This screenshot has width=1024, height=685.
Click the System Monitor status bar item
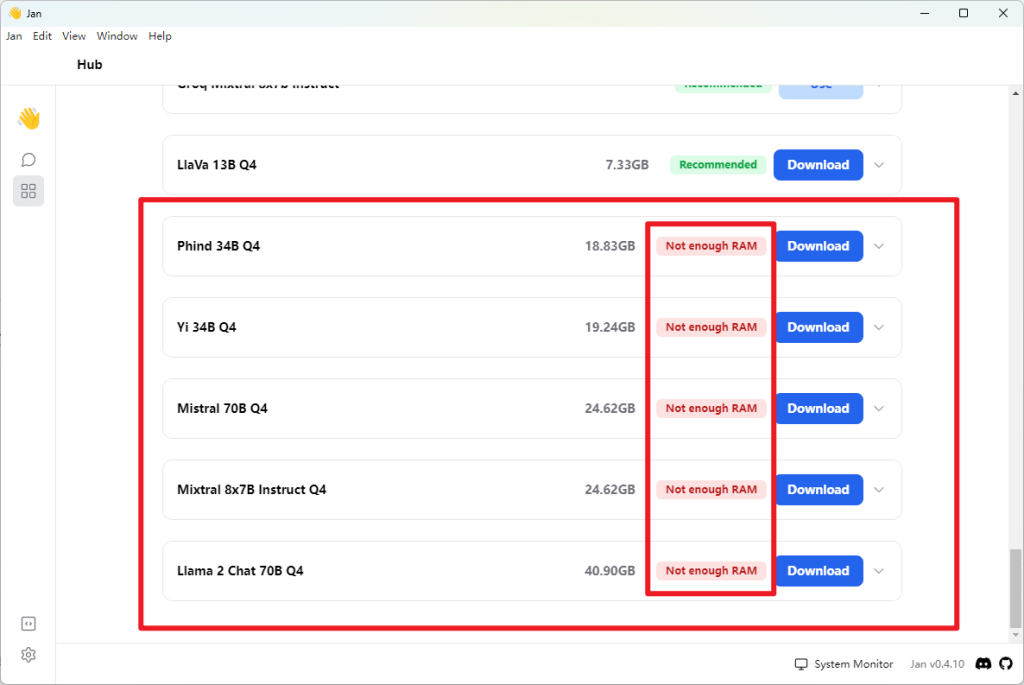(x=837, y=664)
